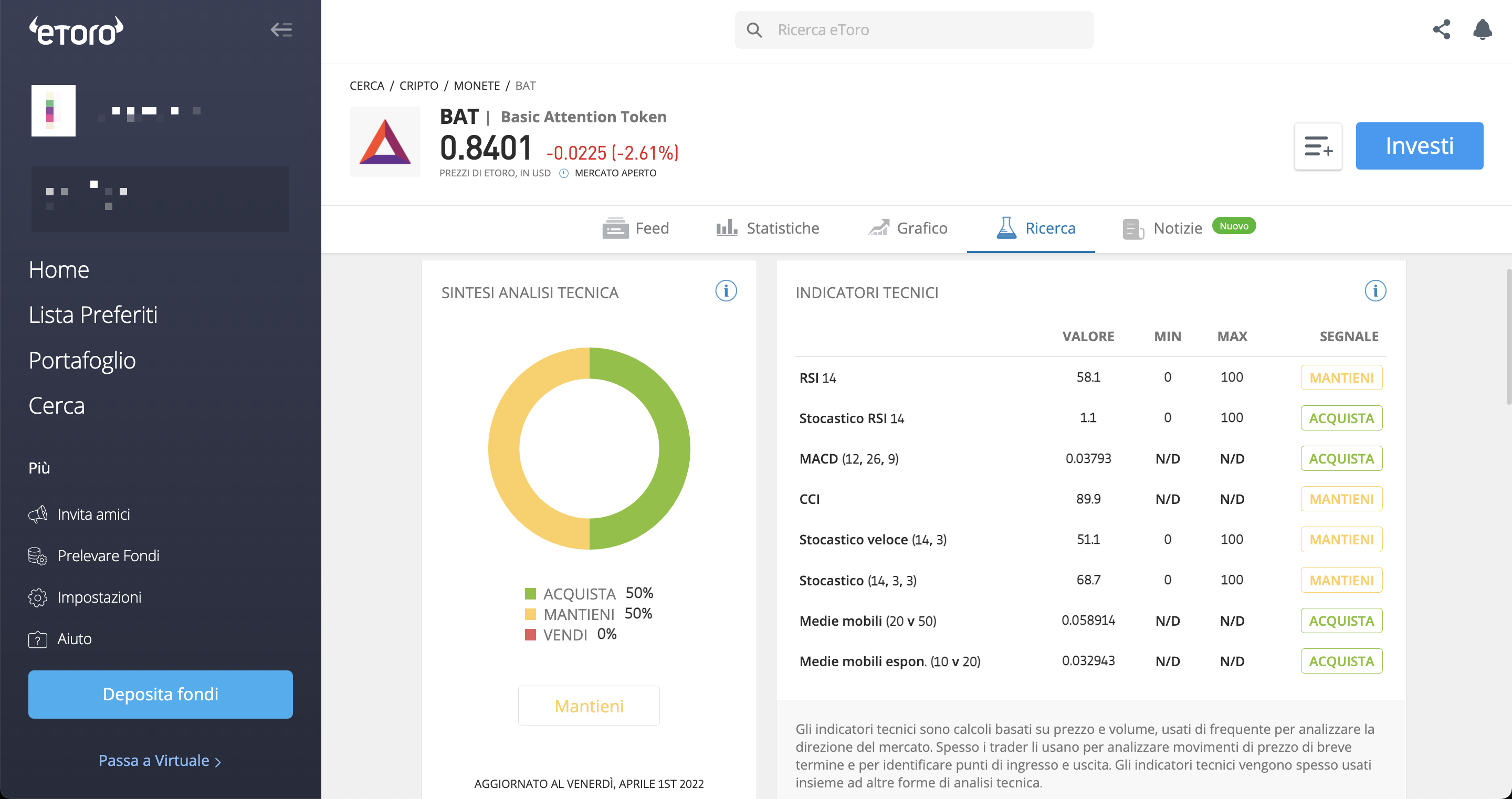Open Portafoglio in the sidebar
The width and height of the screenshot is (1512, 799).
pos(82,361)
